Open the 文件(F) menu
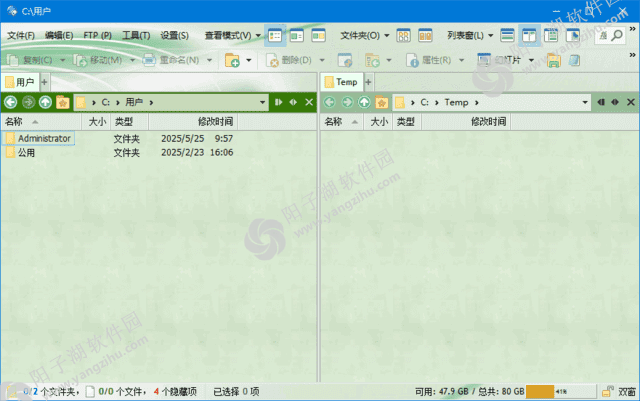The image size is (640, 401). pos(20,36)
